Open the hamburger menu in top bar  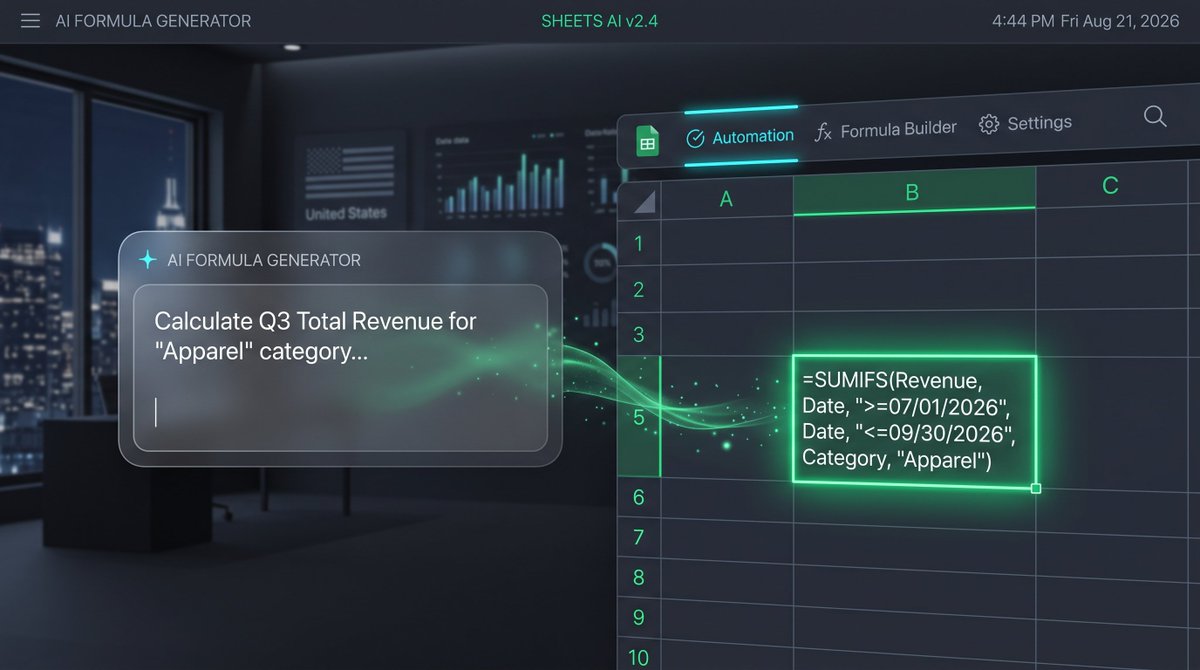pyautogui.click(x=30, y=21)
